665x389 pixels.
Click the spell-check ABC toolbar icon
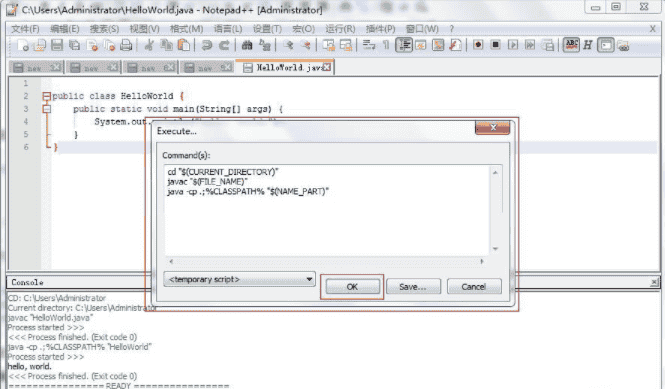point(571,45)
